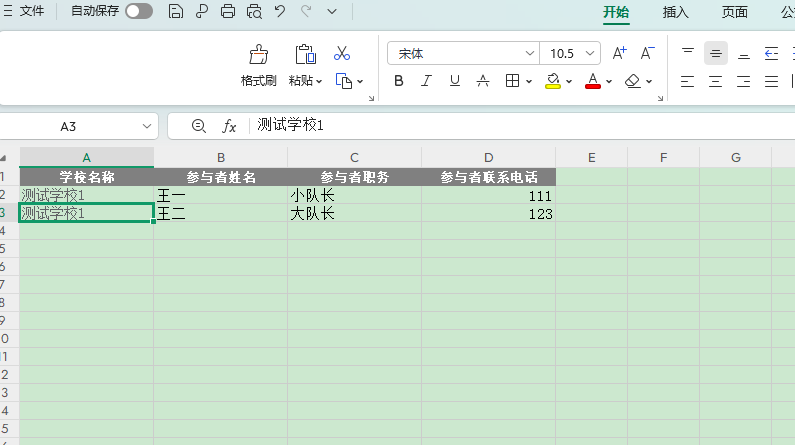Switch to the 页面 ribbon tab
The height and width of the screenshot is (445, 795).
(x=735, y=12)
